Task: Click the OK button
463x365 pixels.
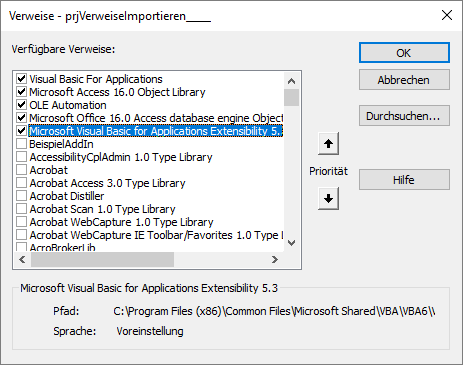Action: point(404,53)
